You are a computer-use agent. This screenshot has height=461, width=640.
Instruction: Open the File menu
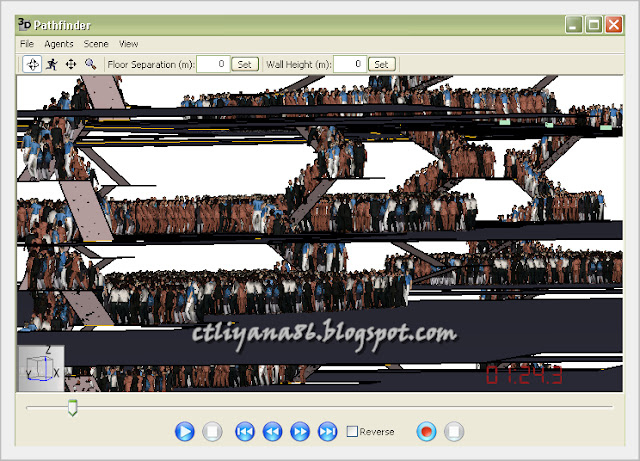coord(27,44)
